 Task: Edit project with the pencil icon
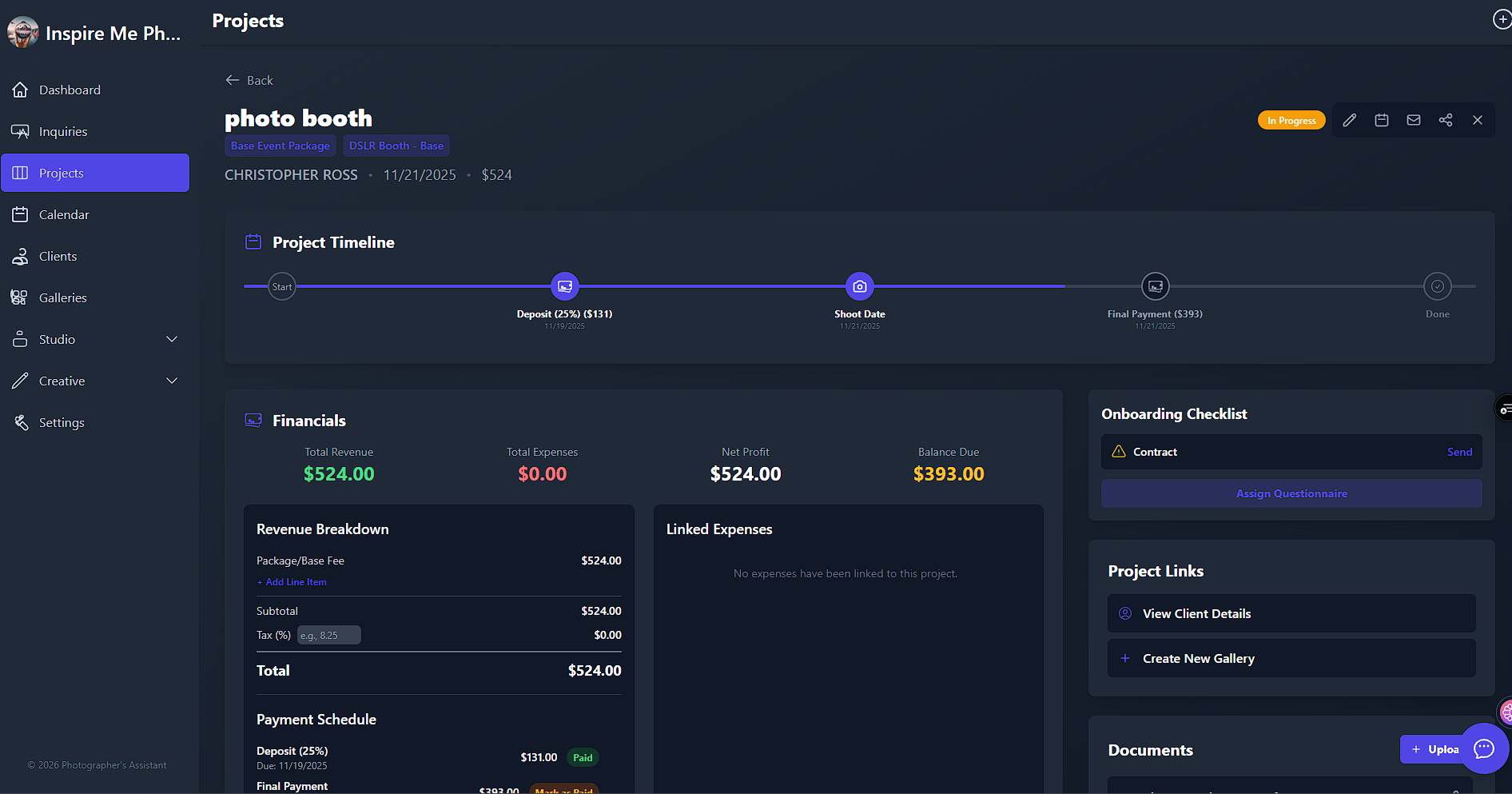1350,120
